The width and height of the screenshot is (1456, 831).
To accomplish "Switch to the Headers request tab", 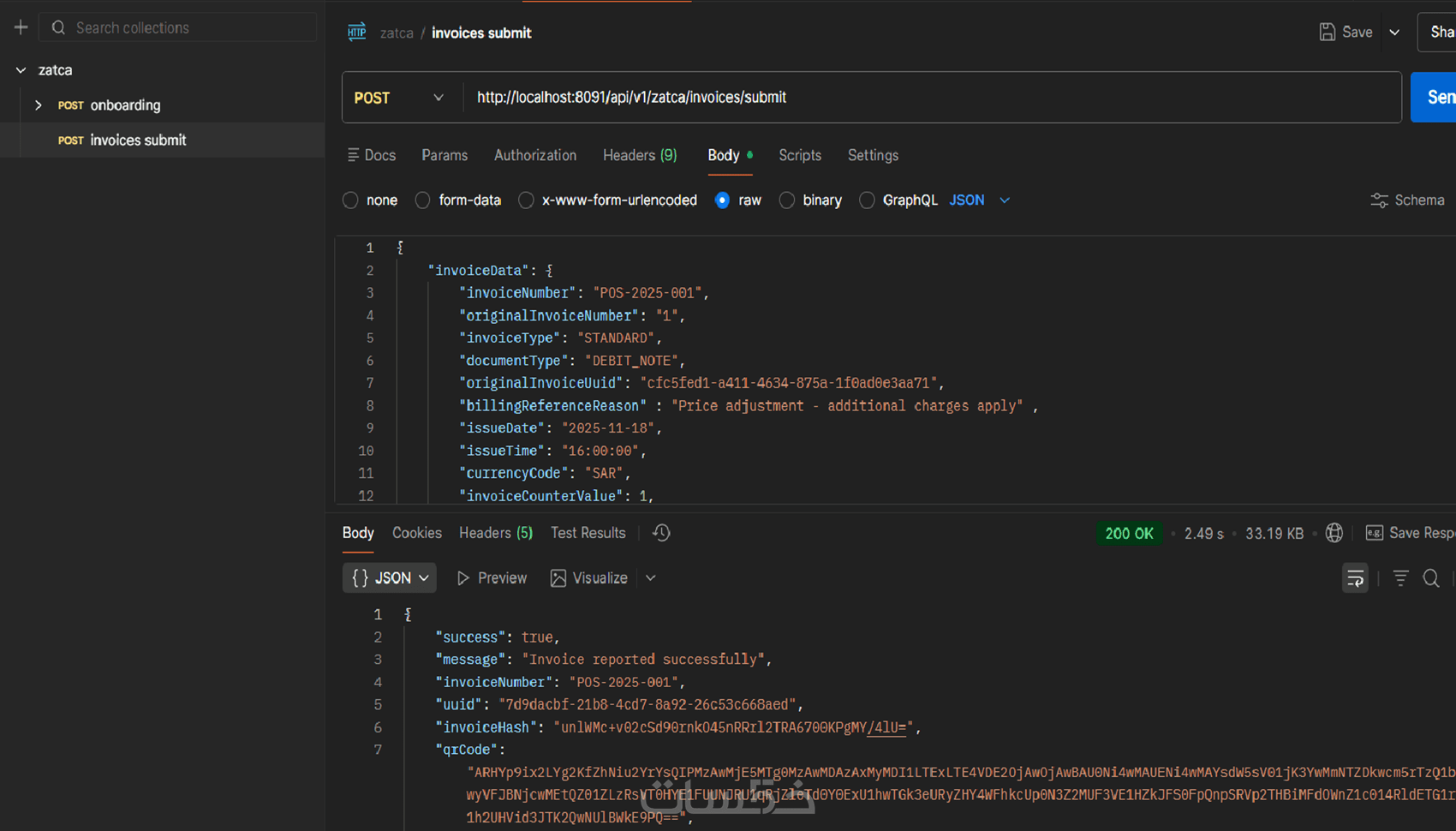I will (x=639, y=155).
